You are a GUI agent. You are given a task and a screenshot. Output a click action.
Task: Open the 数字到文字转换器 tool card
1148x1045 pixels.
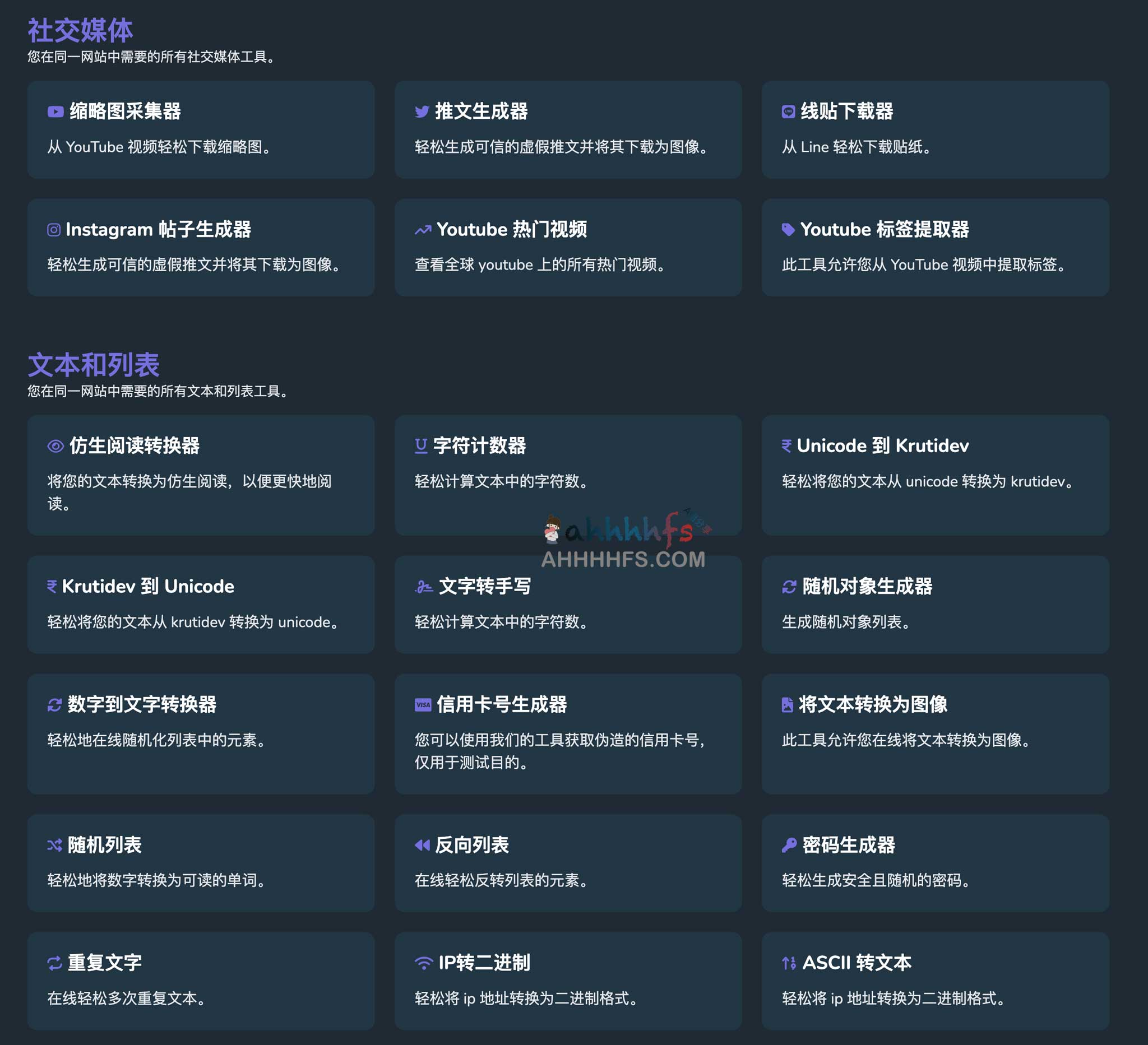pyautogui.click(x=201, y=734)
